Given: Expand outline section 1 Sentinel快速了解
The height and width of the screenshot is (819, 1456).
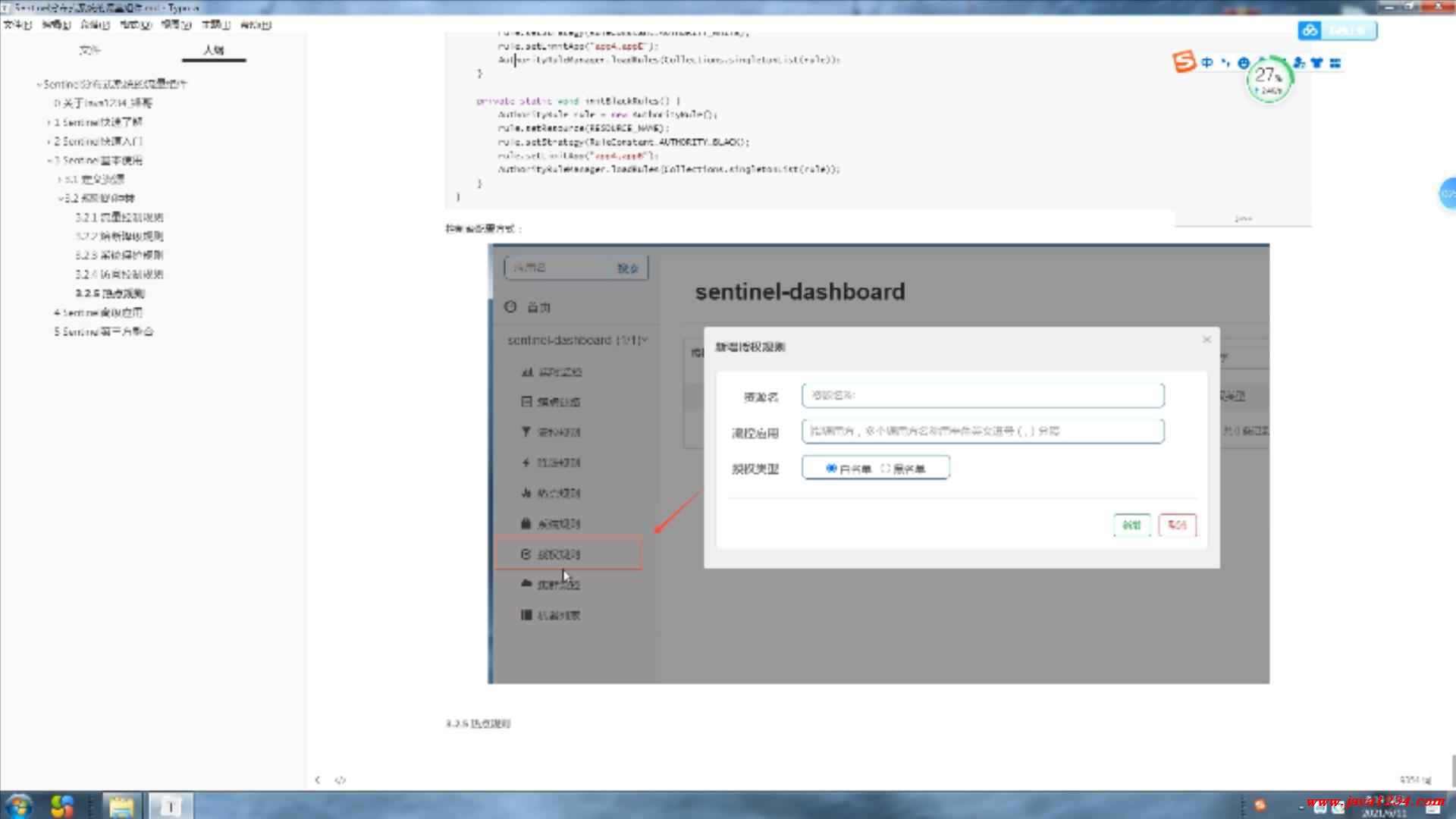Looking at the screenshot, I should coord(49,122).
